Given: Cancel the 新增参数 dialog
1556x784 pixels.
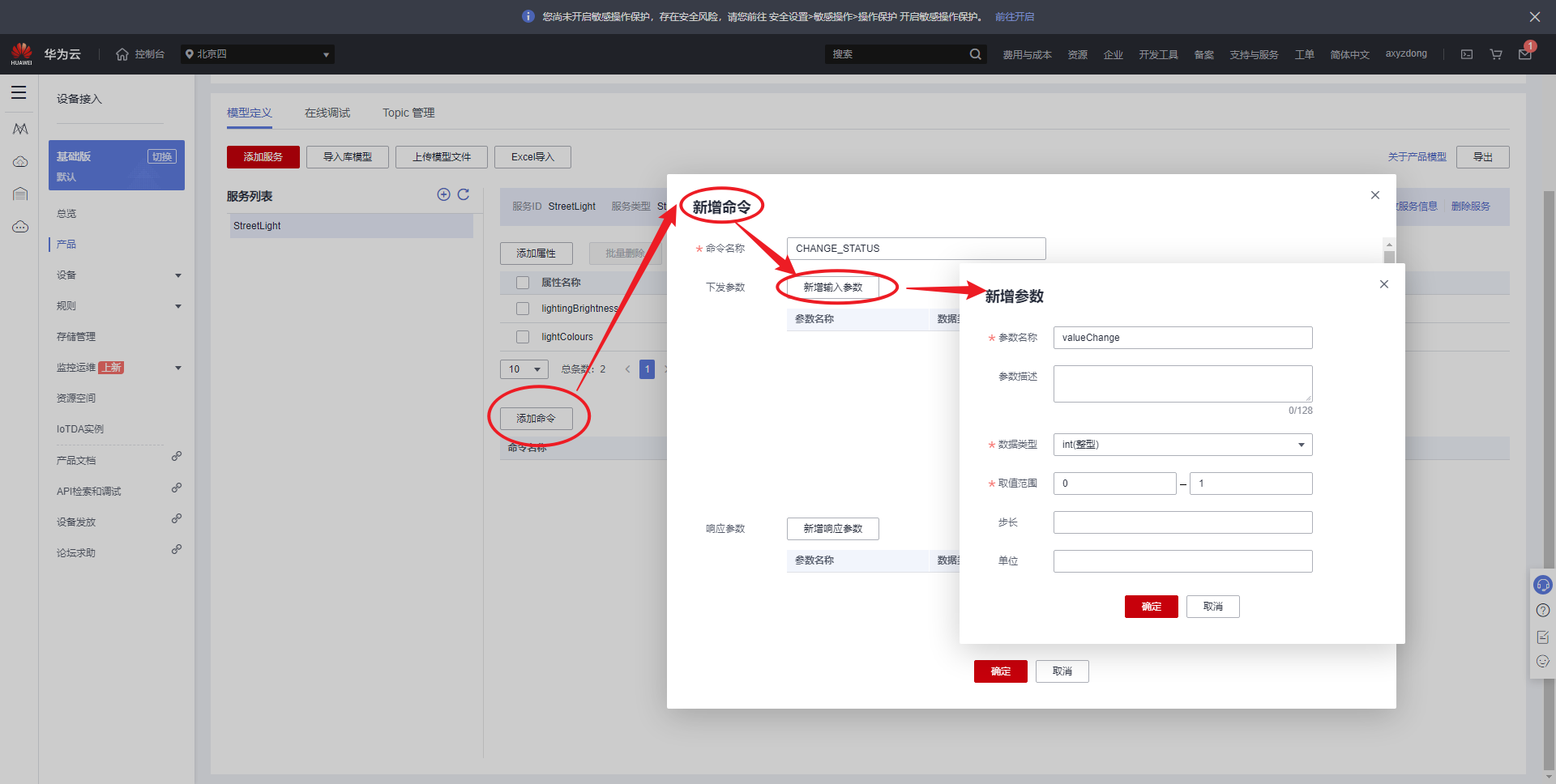Looking at the screenshot, I should pos(1213,607).
